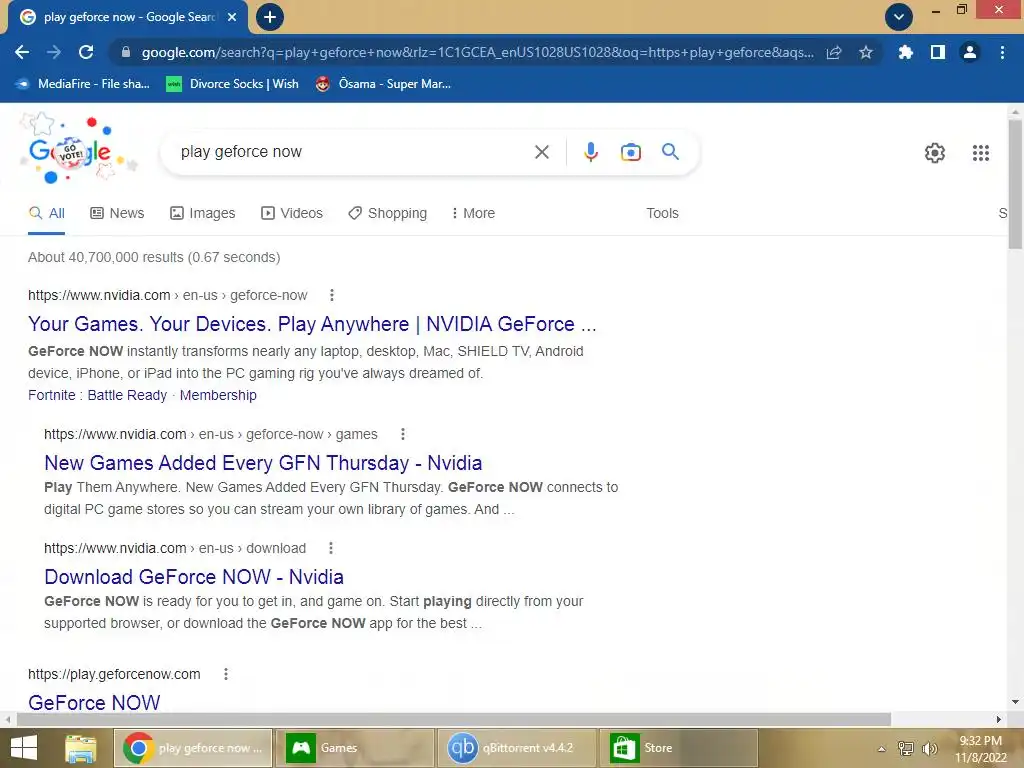Image resolution: width=1024 pixels, height=768 pixels.
Task: Open Osama Super Mario bookmark
Action: tap(383, 84)
